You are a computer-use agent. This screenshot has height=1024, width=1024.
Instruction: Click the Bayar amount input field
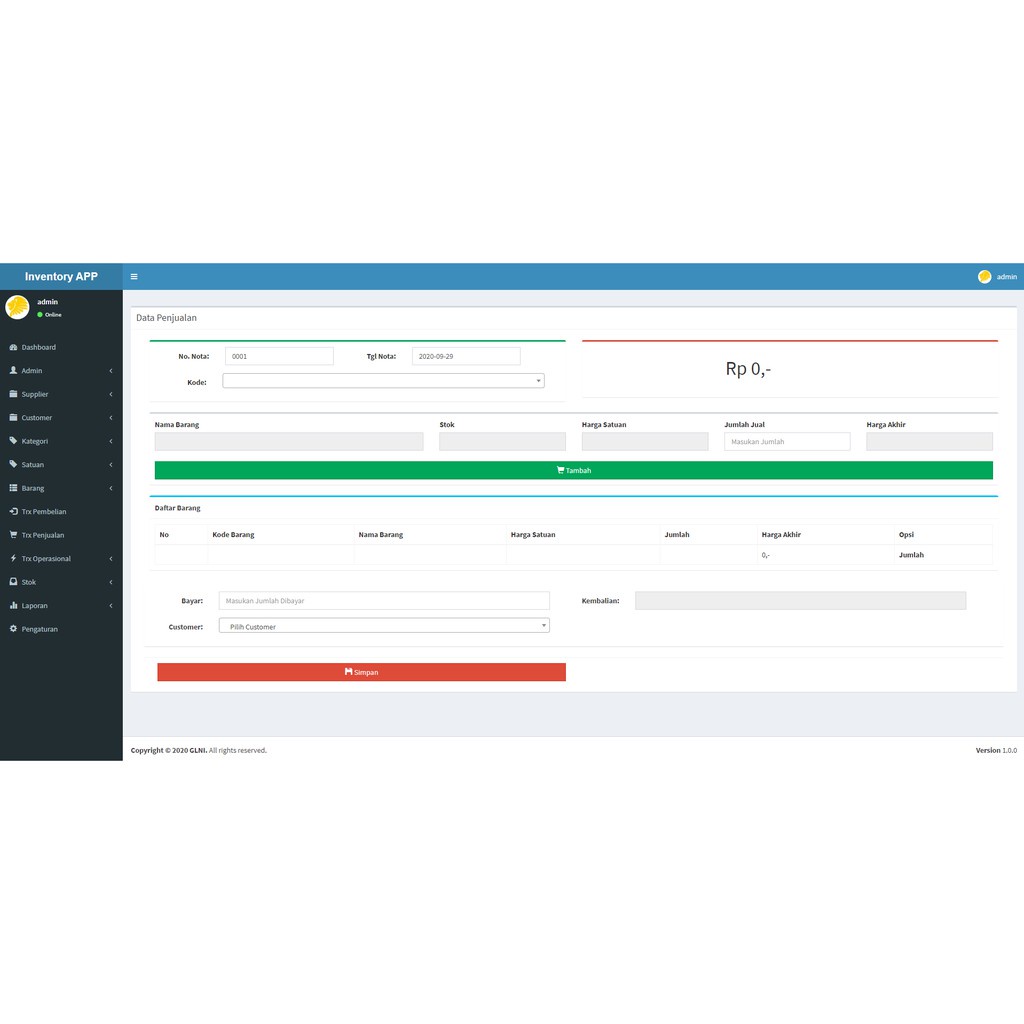(x=384, y=601)
